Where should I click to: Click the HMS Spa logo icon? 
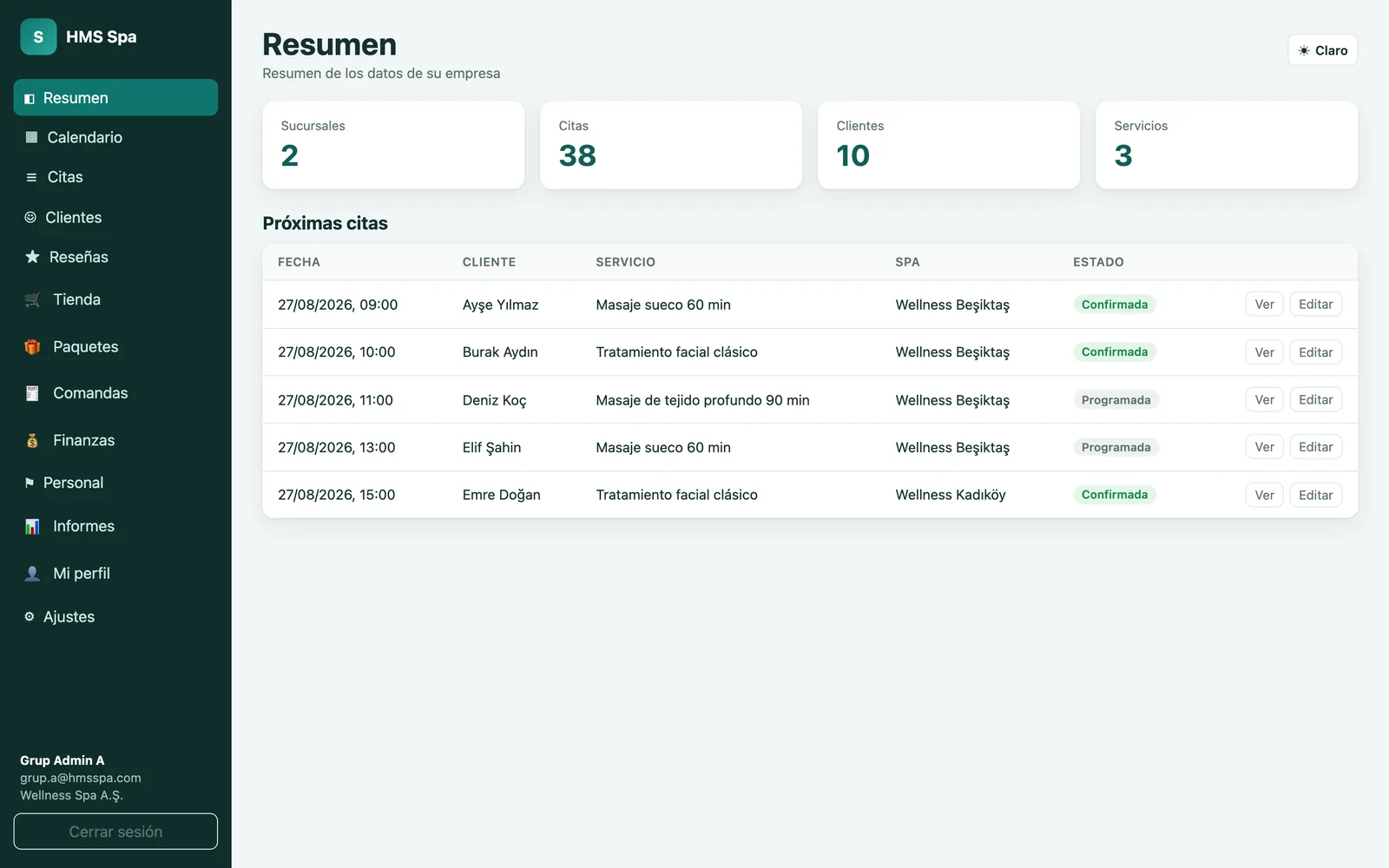point(38,36)
